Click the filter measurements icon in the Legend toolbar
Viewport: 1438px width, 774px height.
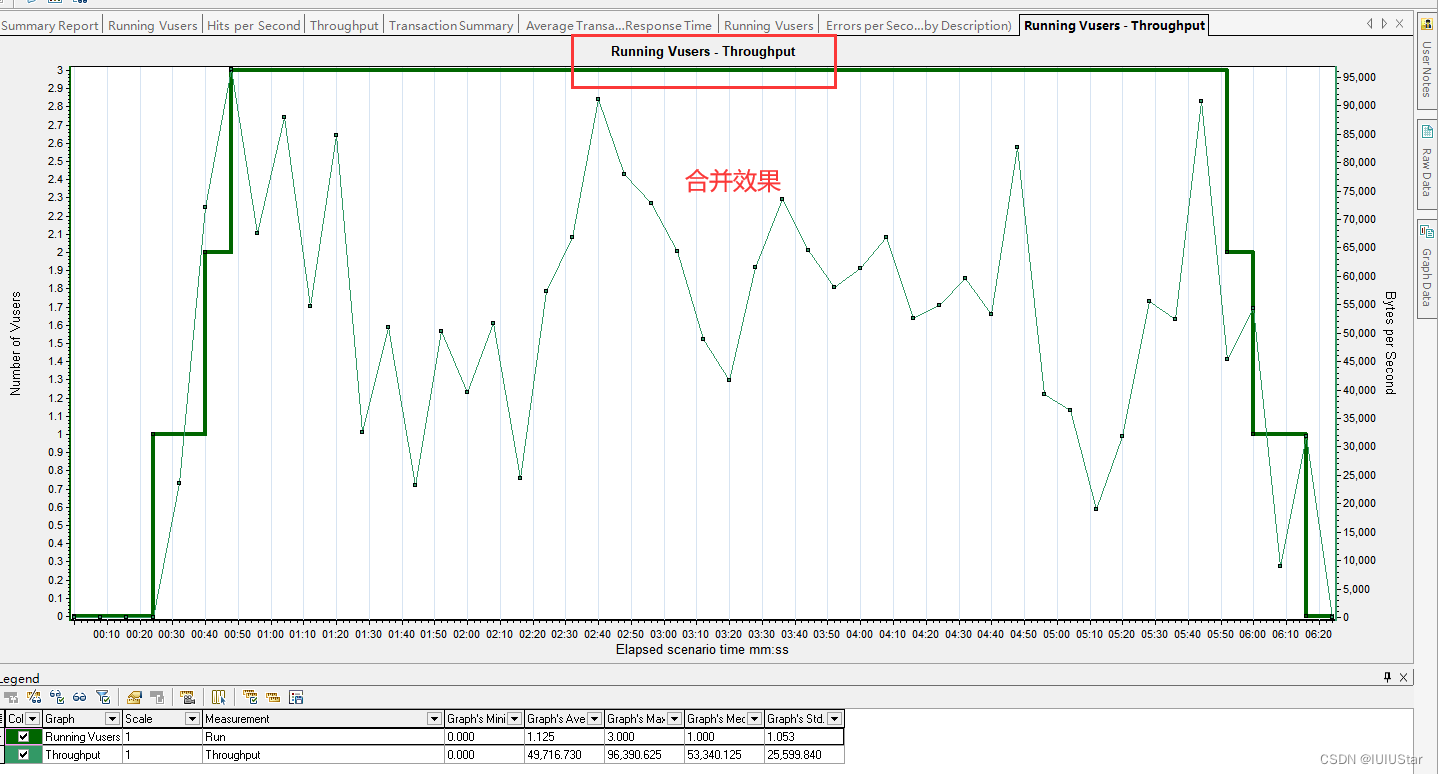click(101, 697)
